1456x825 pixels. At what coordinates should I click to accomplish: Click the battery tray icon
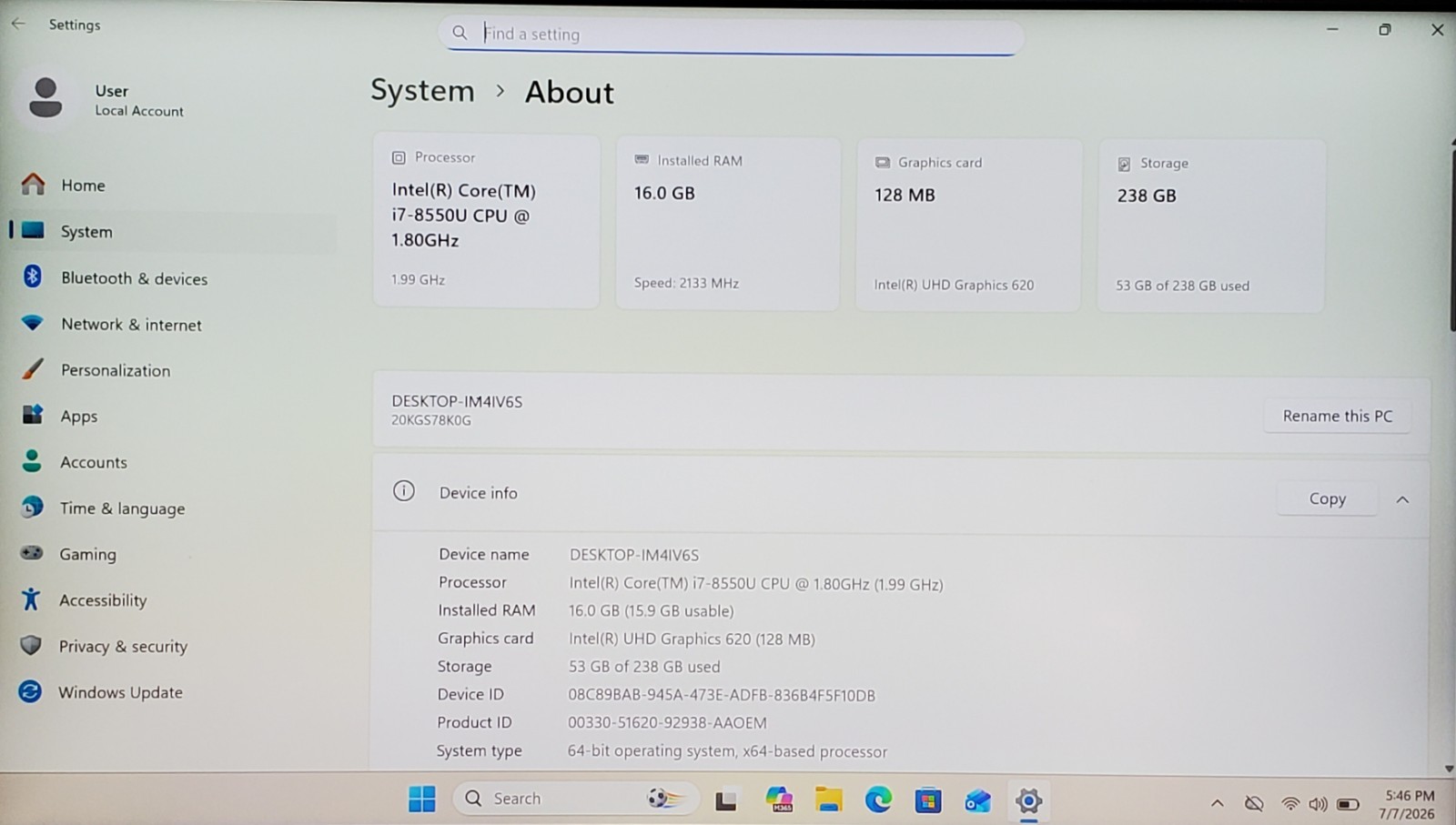click(1349, 804)
